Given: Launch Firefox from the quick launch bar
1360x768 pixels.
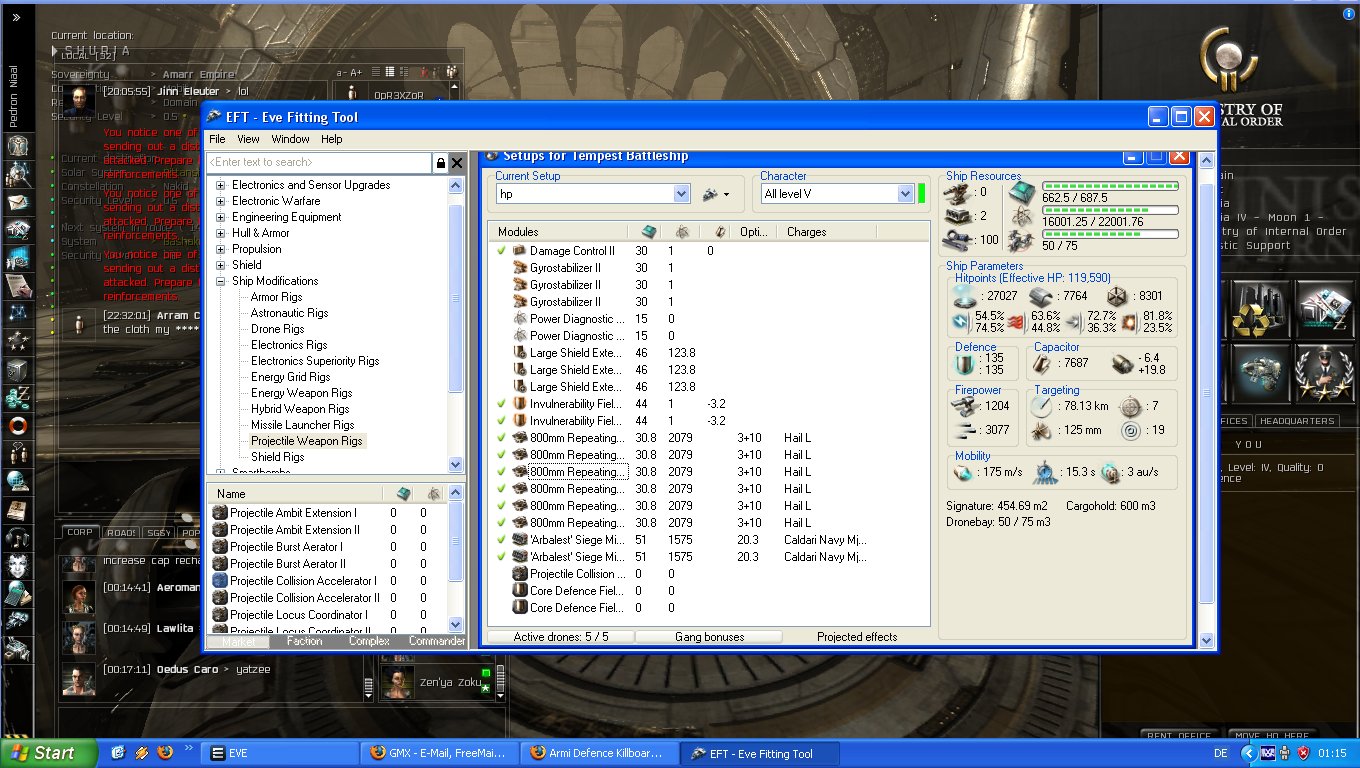Looking at the screenshot, I should coord(165,753).
